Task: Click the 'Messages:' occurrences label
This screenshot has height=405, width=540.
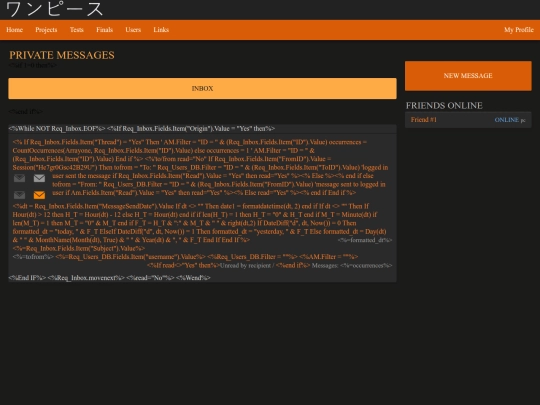Action: pos(352,266)
